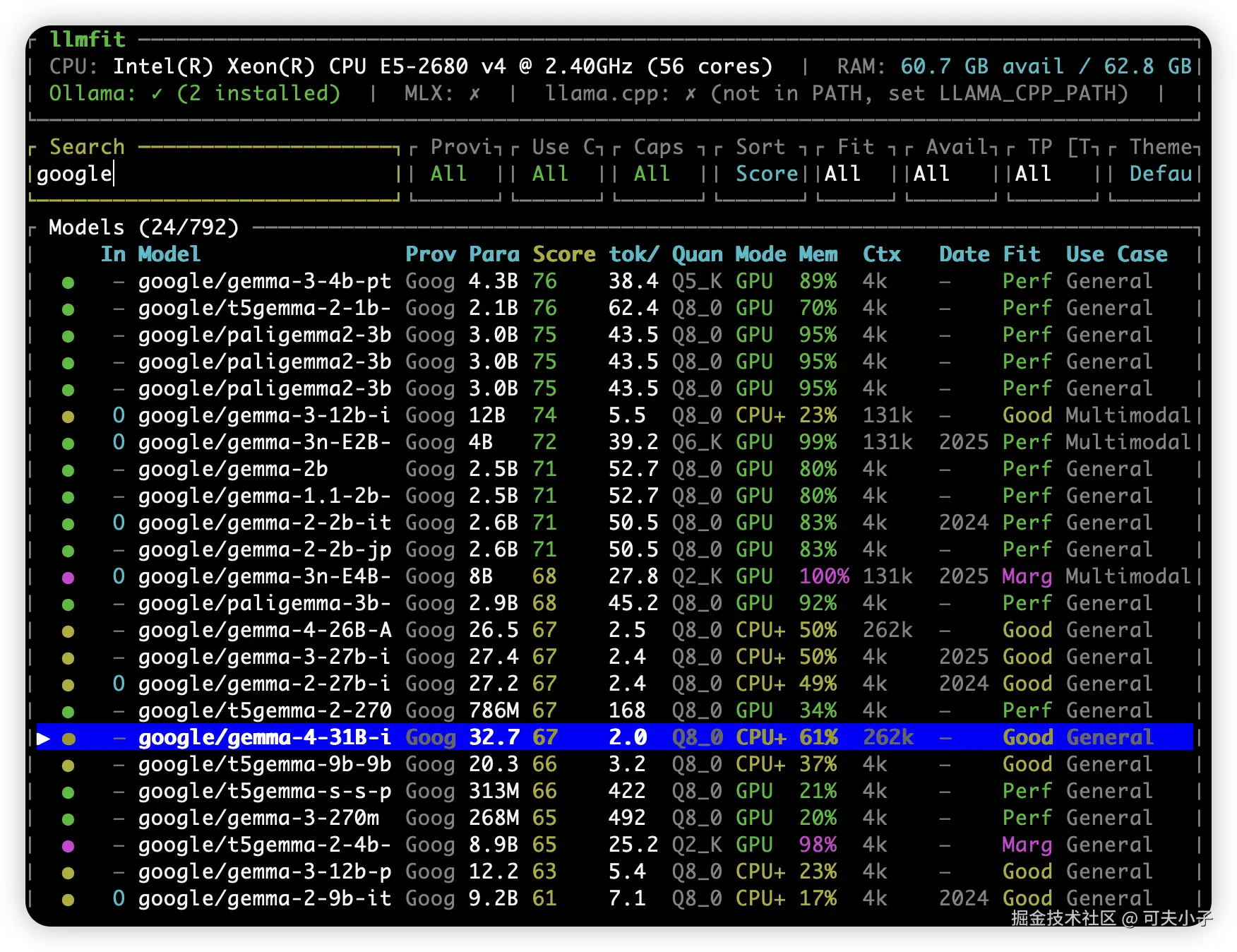Image resolution: width=1237 pixels, height=952 pixels.
Task: Click the 262k context value for gemma-4-26B-A
Action: (888, 630)
